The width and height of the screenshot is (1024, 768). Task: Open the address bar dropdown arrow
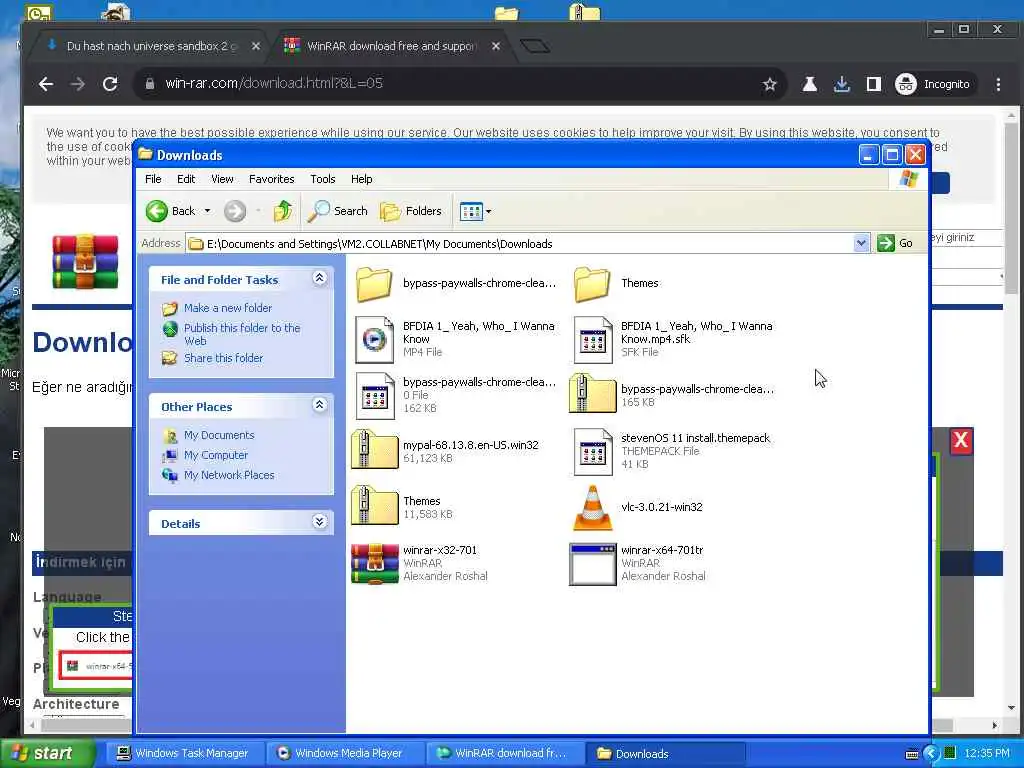point(861,243)
